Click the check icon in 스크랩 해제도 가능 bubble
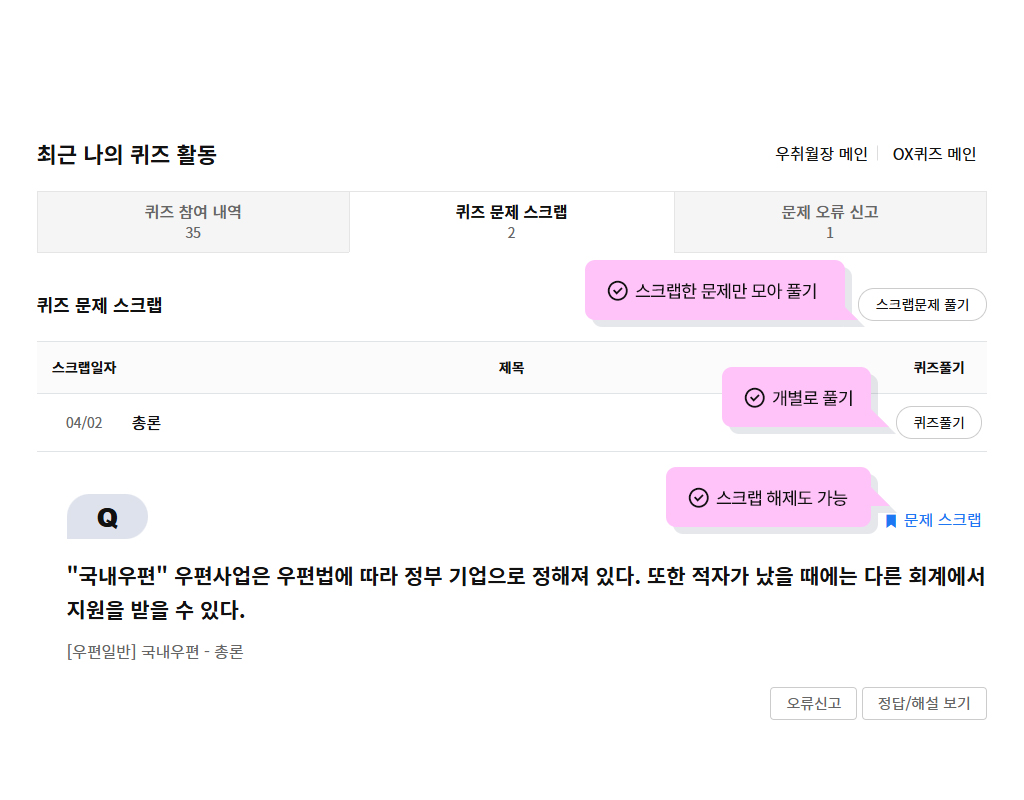Image resolution: width=1024 pixels, height=800 pixels. coord(698,498)
